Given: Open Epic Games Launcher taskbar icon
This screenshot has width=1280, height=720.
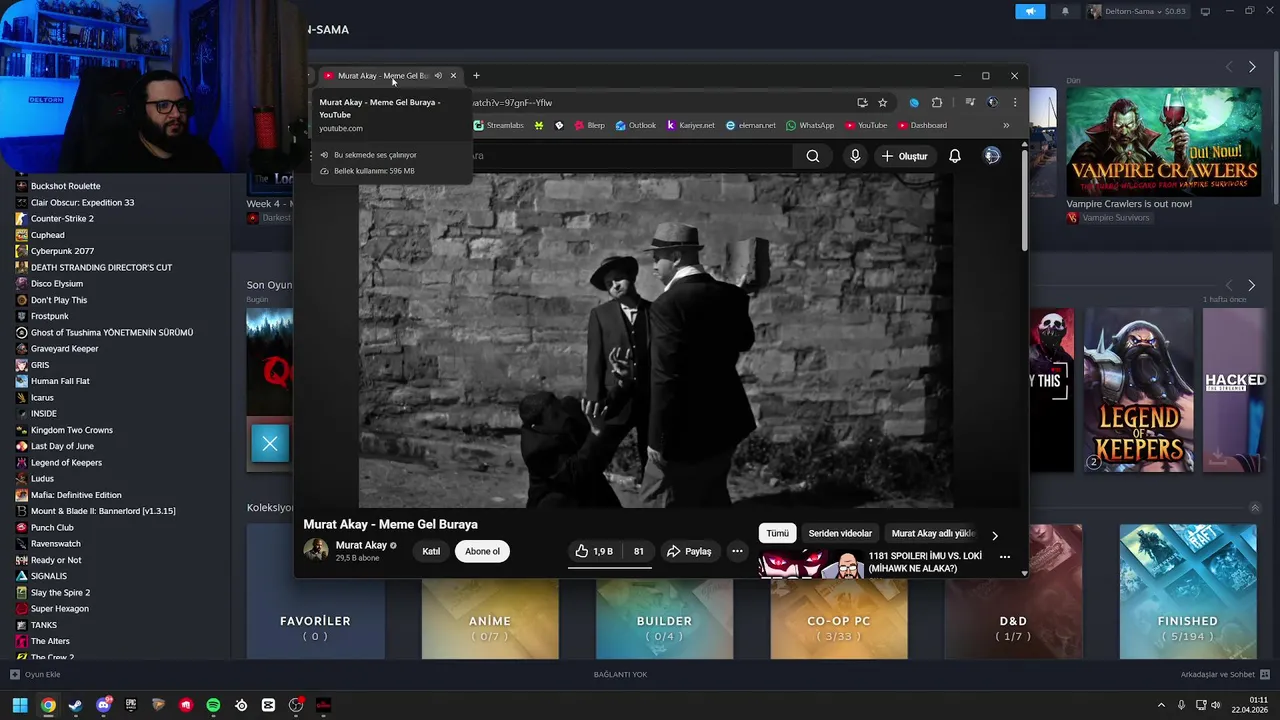Looking at the screenshot, I should click(131, 705).
